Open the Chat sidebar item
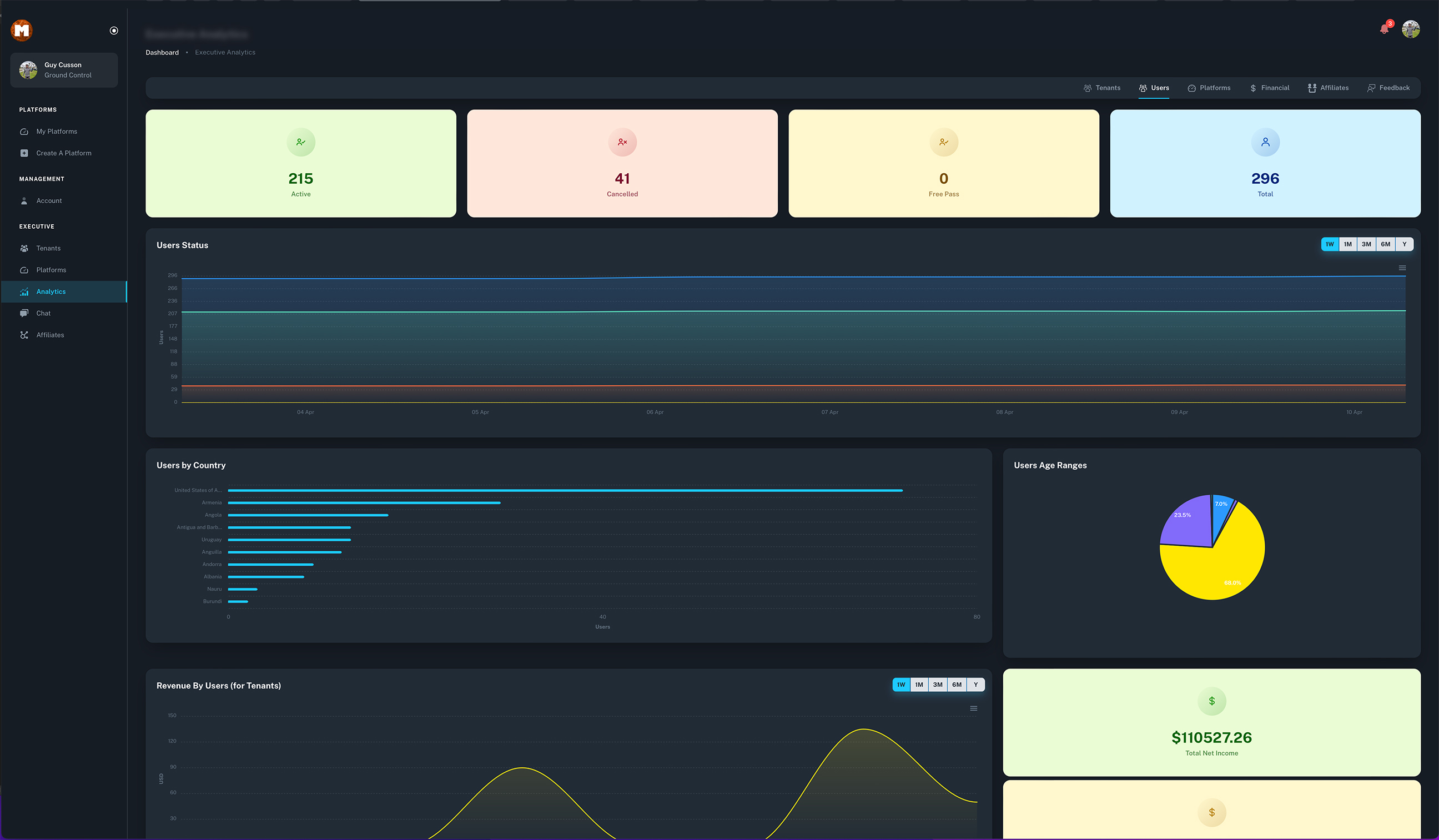 (43, 313)
